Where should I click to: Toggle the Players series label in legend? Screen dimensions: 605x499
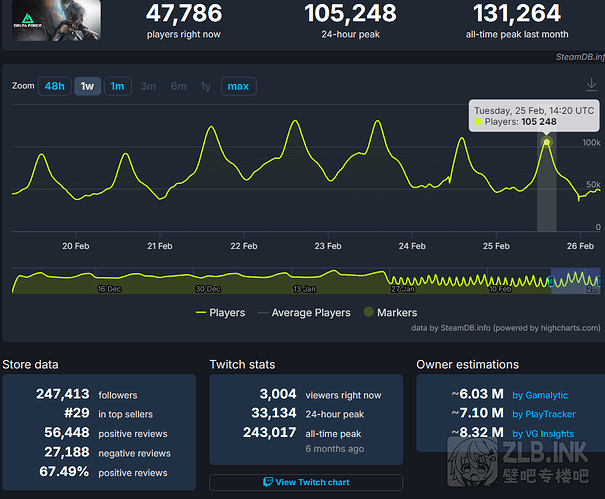(x=227, y=313)
